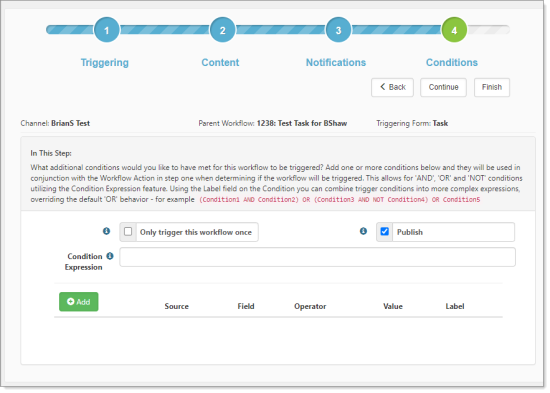The width and height of the screenshot is (550, 393).
Task: Click step 2 circle in wizard
Action: point(222,30)
